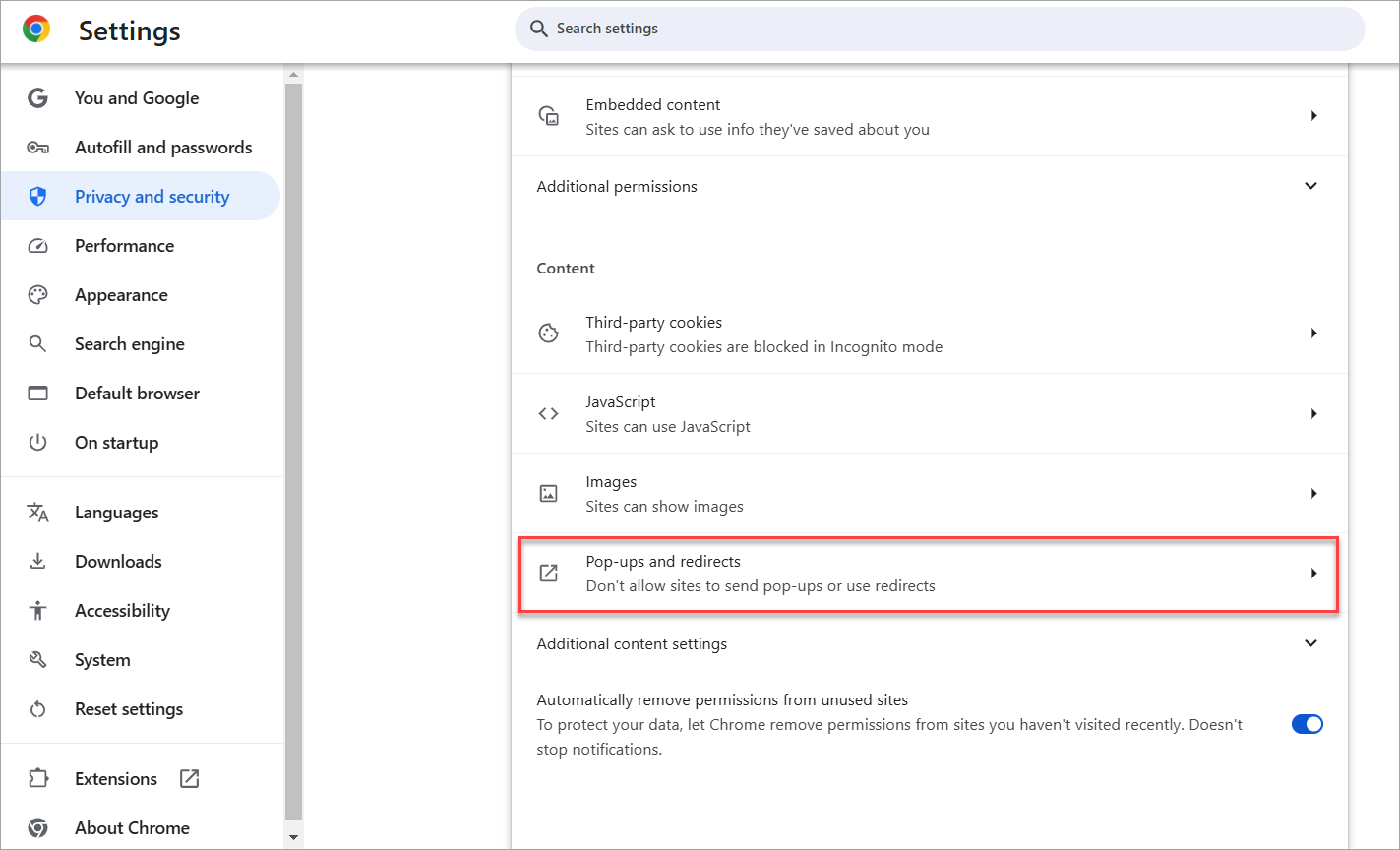
Task: Expand Additional content settings chevron
Action: [1310, 643]
